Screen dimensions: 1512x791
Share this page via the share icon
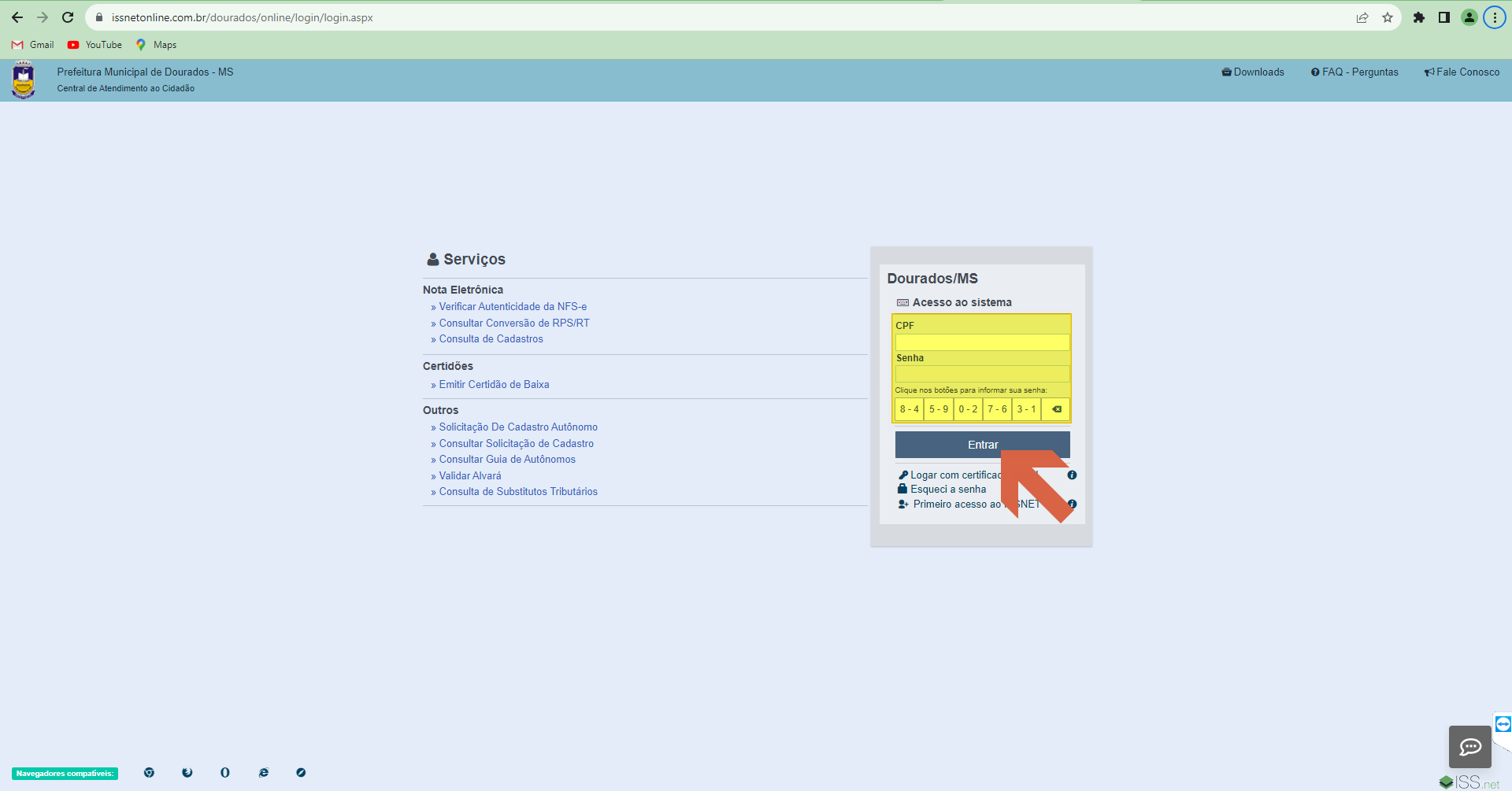click(1362, 17)
